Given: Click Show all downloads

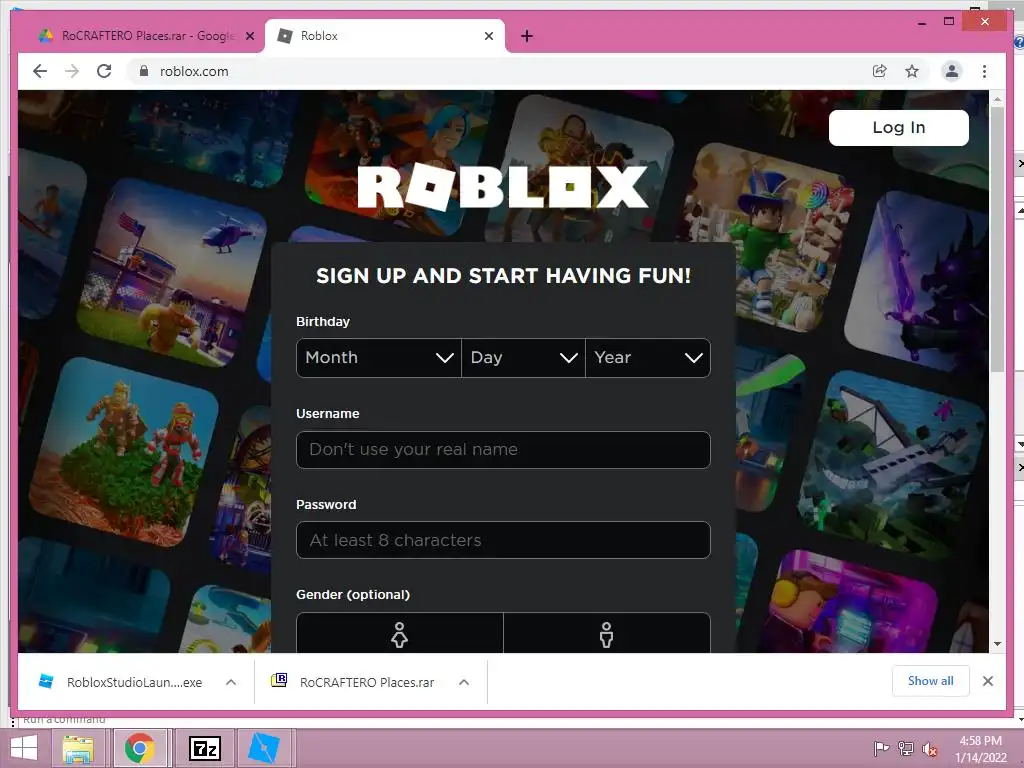Looking at the screenshot, I should (931, 681).
